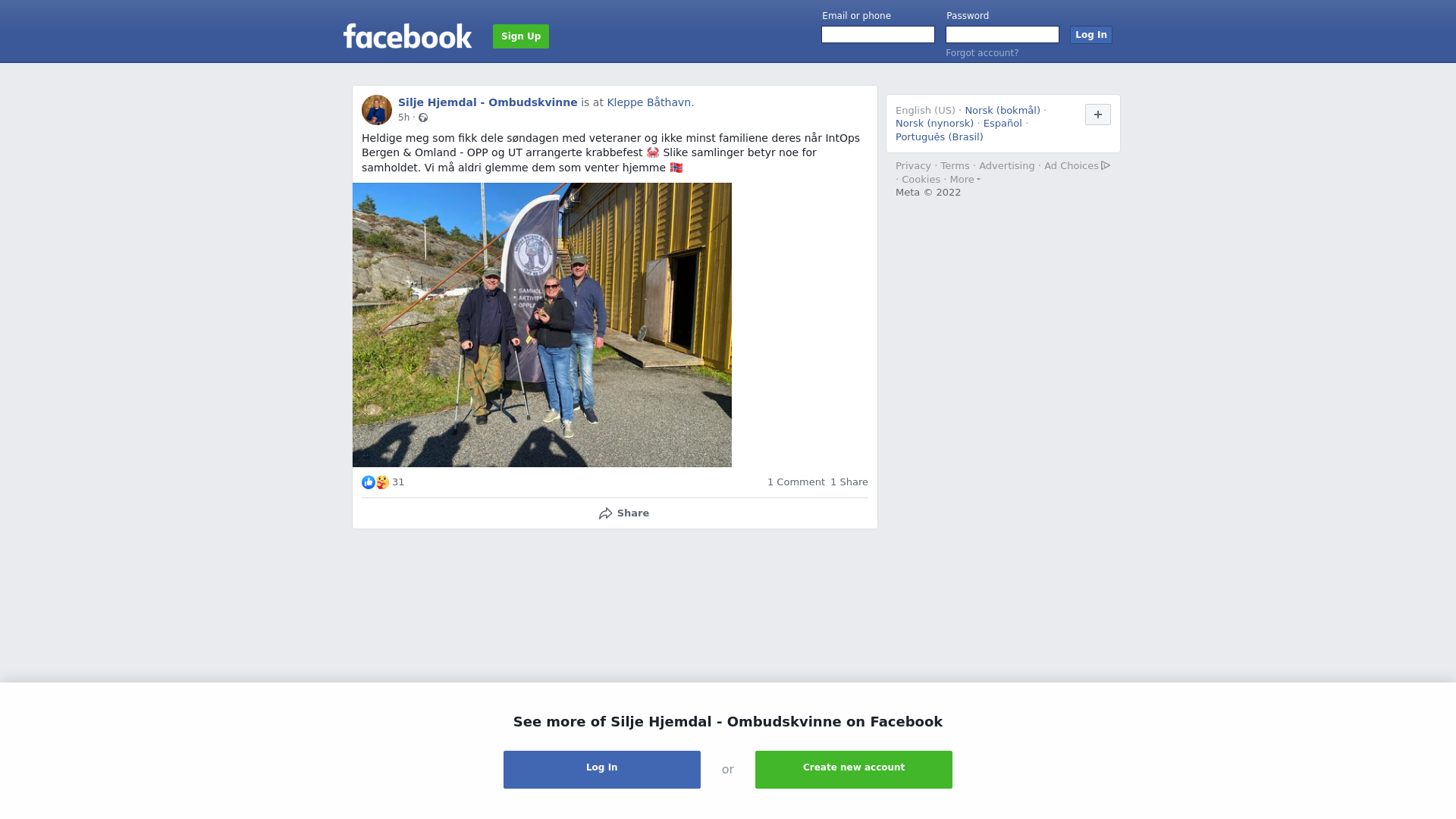Open the Forgot account link
Image resolution: width=1456 pixels, height=819 pixels.
(982, 53)
